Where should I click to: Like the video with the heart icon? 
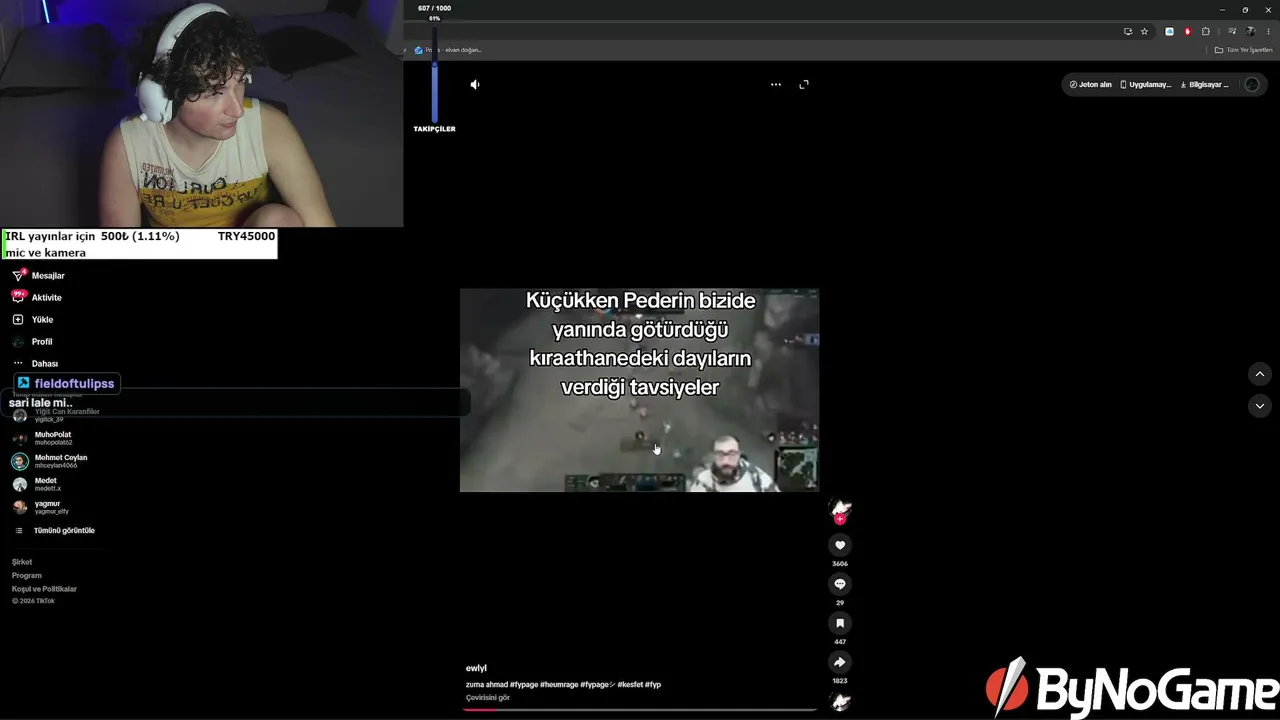coord(840,545)
